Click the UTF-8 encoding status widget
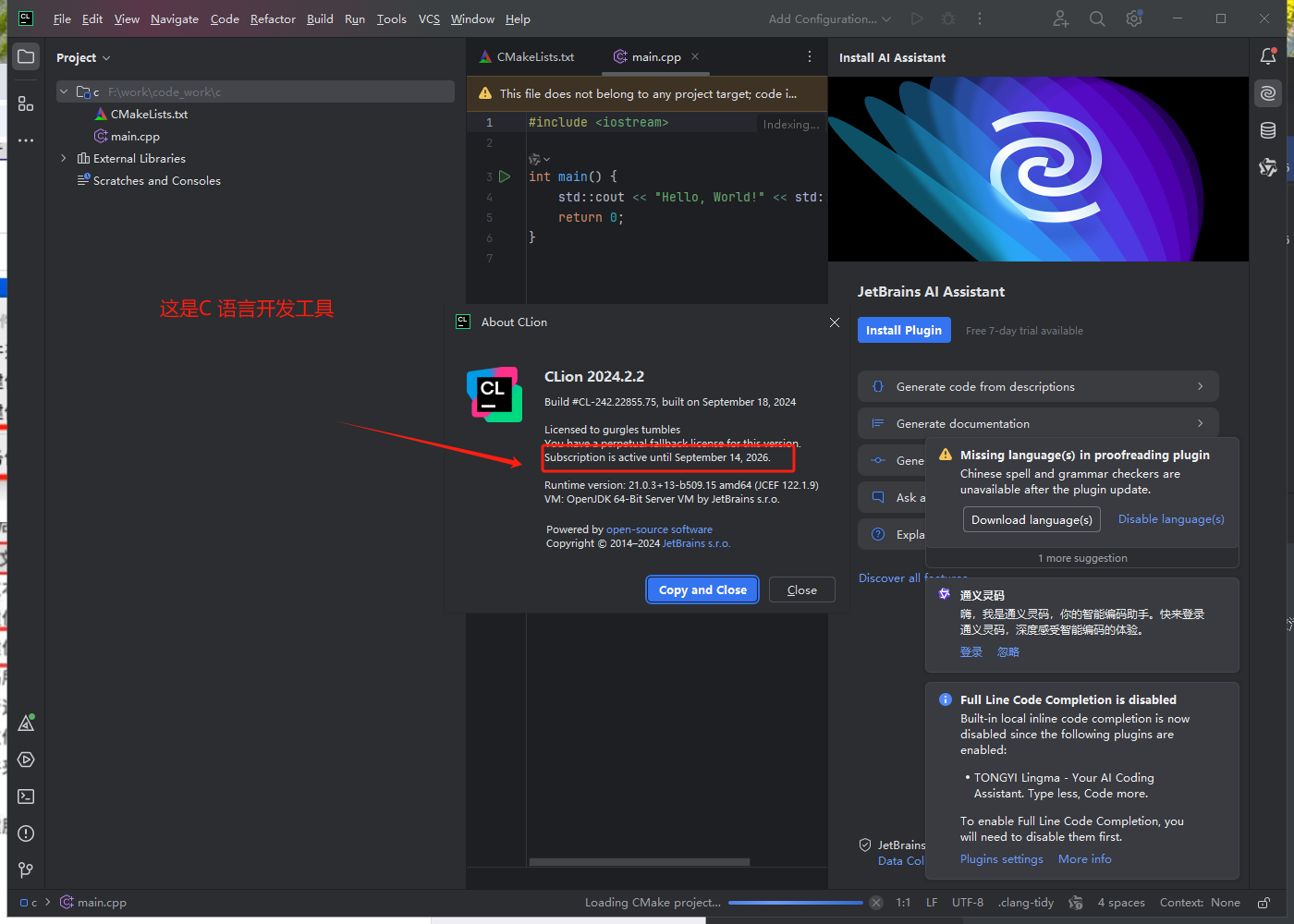The image size is (1294, 924). 968,903
